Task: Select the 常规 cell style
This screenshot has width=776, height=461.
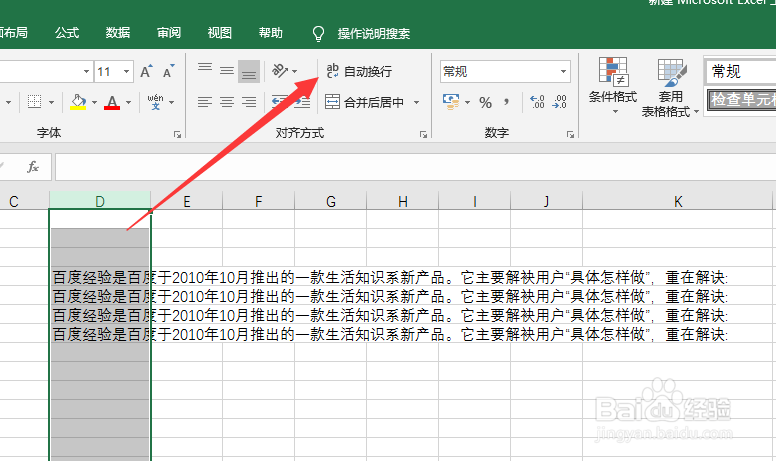Action: [x=740, y=72]
